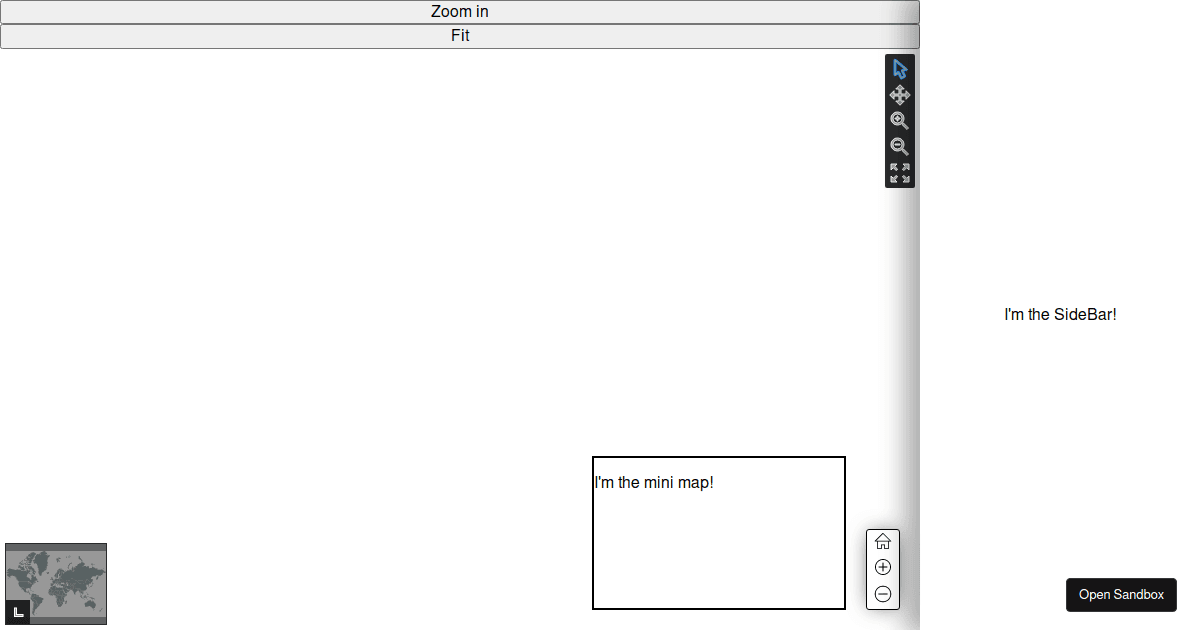Select the blue arrow cursor tool
This screenshot has height=630, width=1200.
900,69
